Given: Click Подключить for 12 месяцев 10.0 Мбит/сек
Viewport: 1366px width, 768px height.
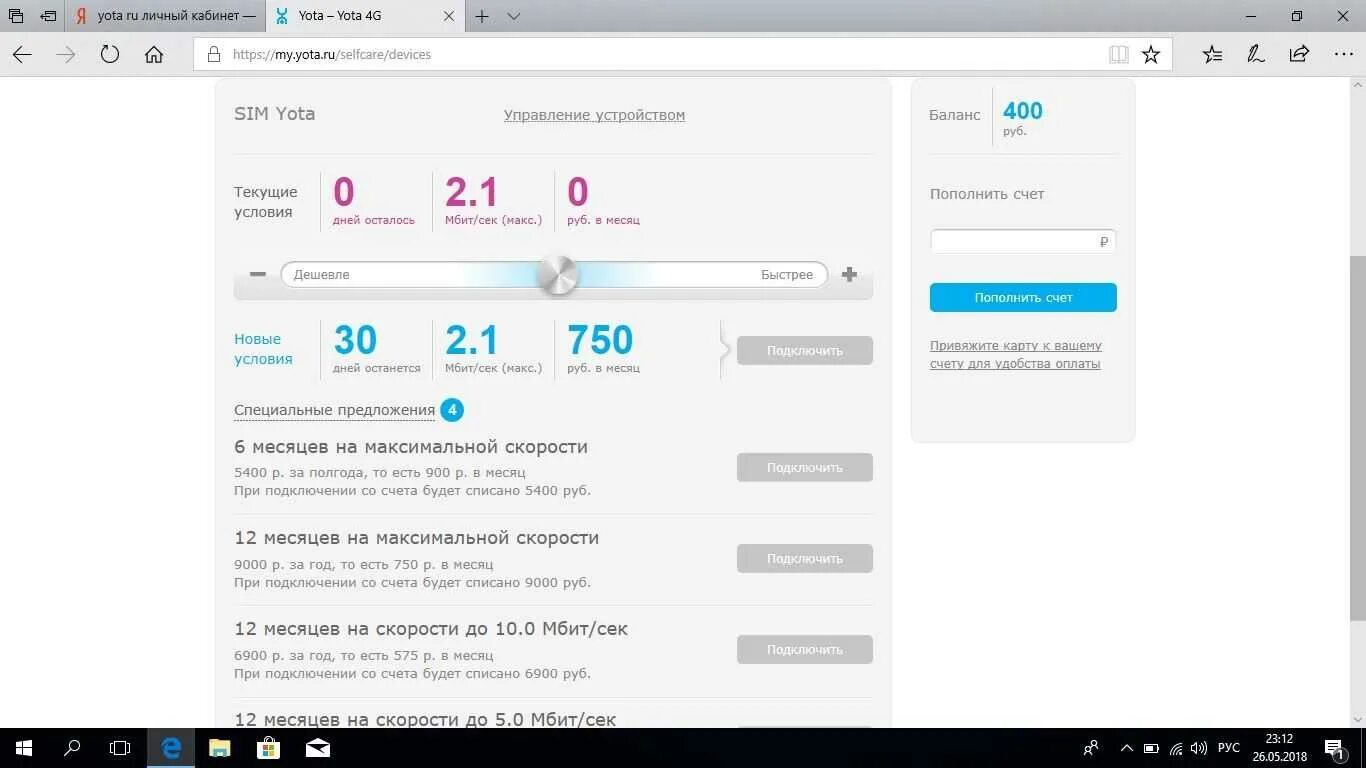Looking at the screenshot, I should pyautogui.click(x=805, y=649).
